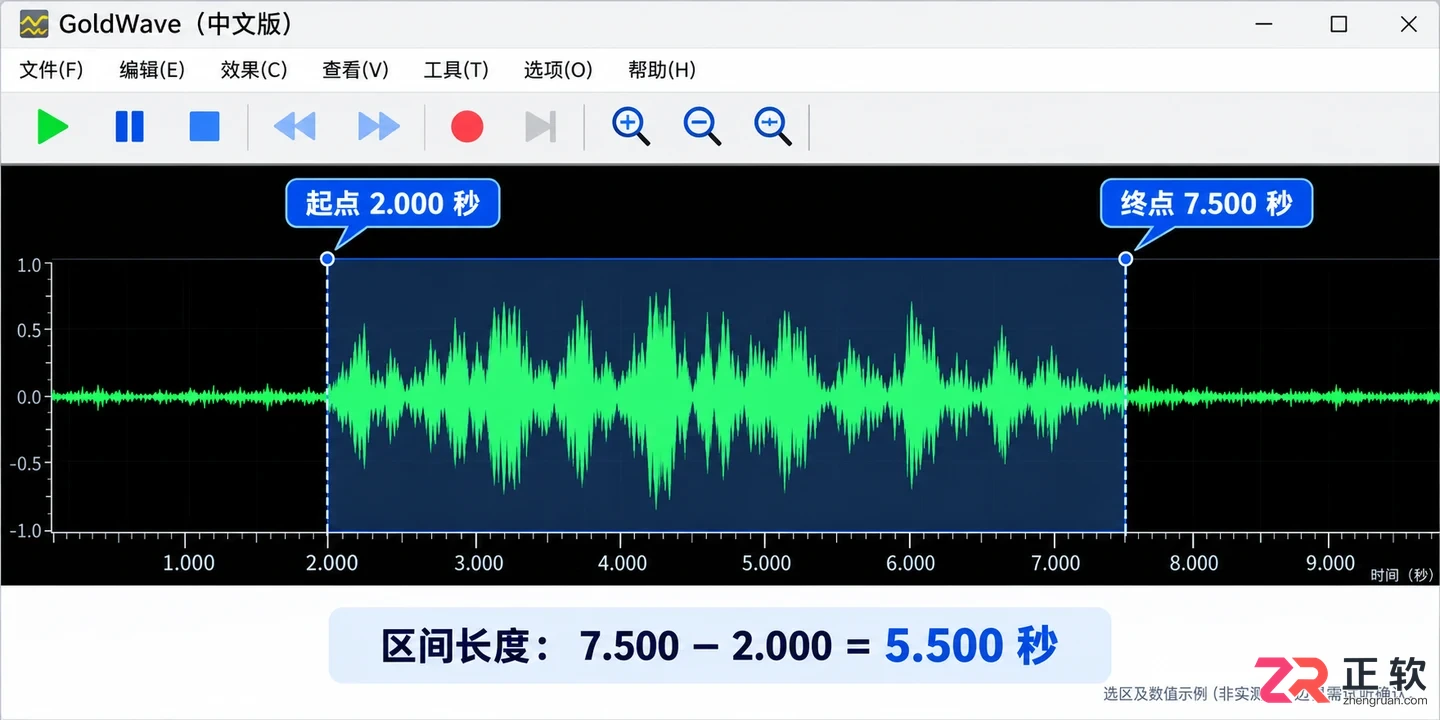Viewport: 1440px width, 720px height.
Task: Stop playback with the blue square button
Action: [x=204, y=127]
